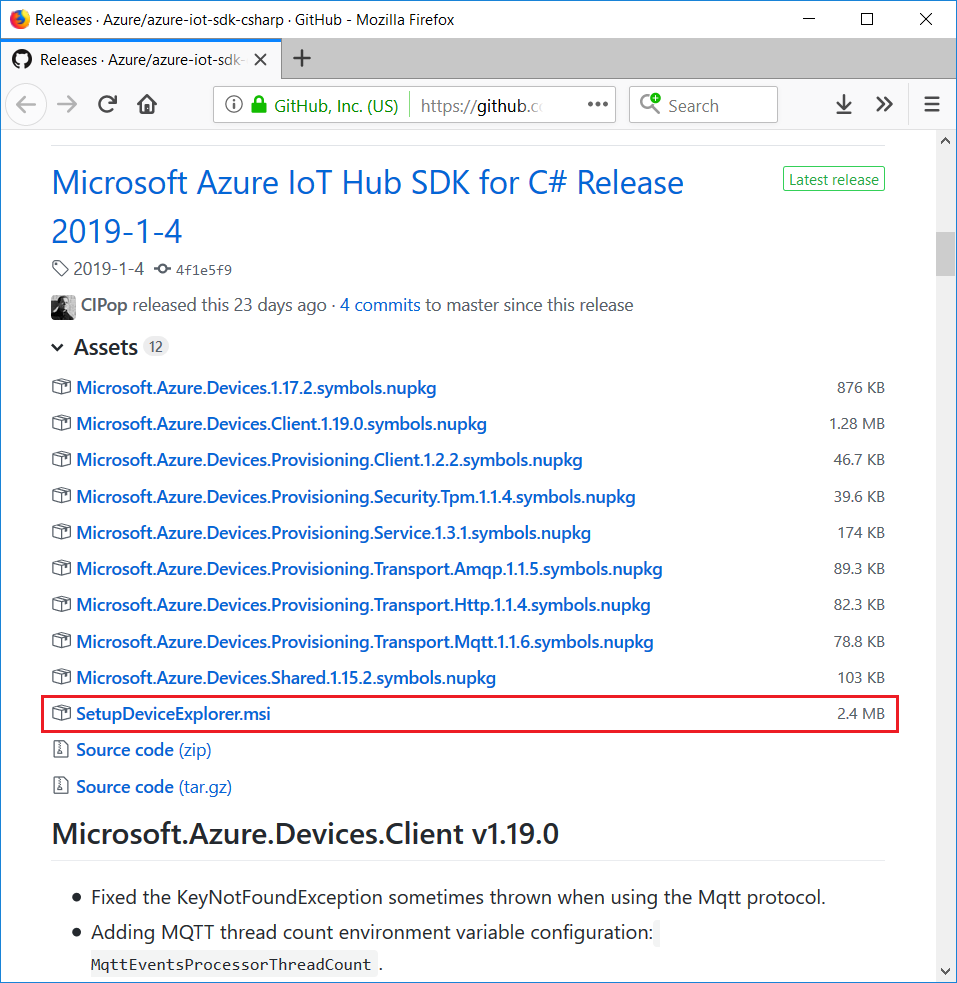957x983 pixels.
Task: Close the Releases GitHub tab
Action: coord(261,60)
